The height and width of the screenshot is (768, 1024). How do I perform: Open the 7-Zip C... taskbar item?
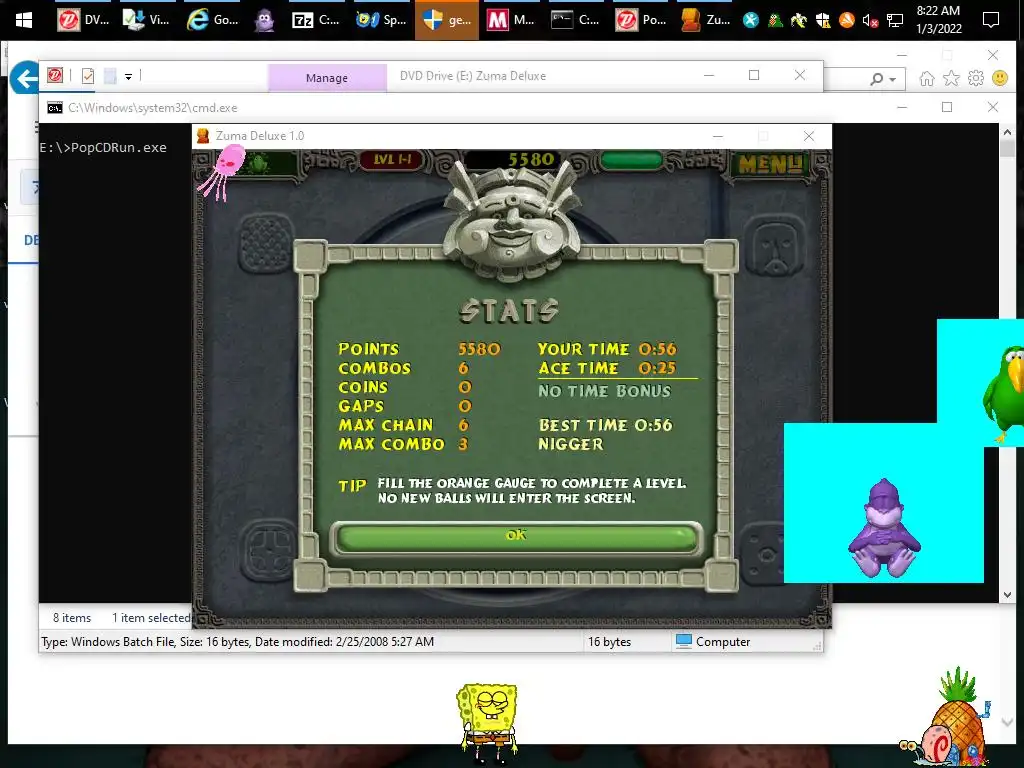click(317, 20)
